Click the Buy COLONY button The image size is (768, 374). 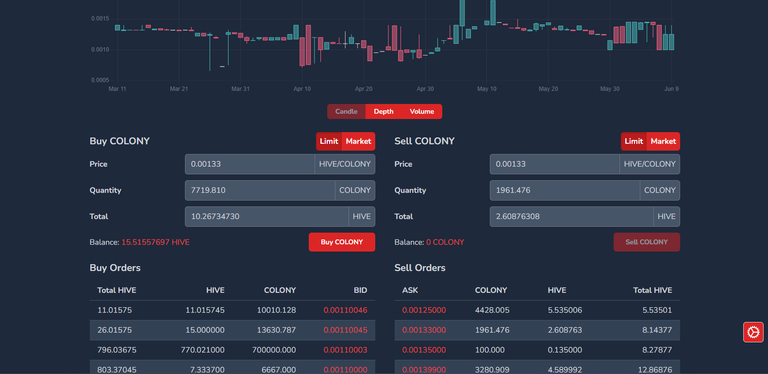342,242
